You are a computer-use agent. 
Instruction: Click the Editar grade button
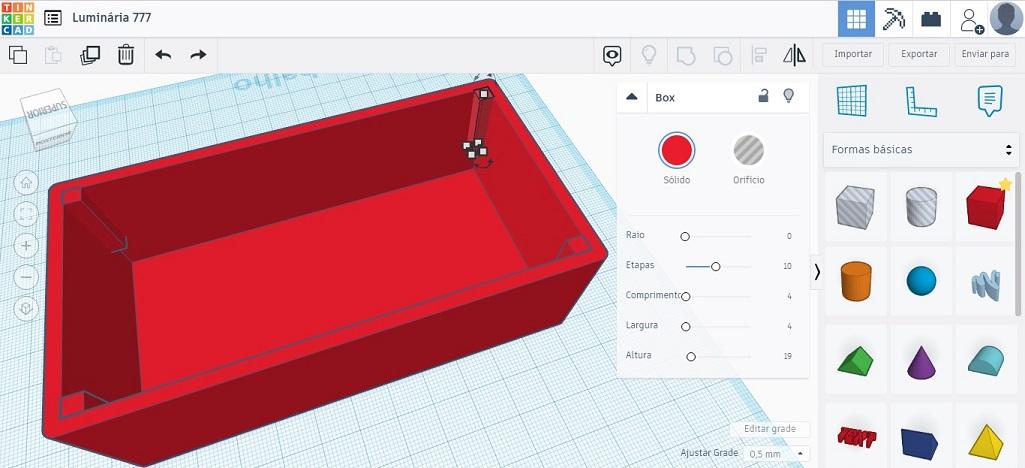[x=770, y=429]
